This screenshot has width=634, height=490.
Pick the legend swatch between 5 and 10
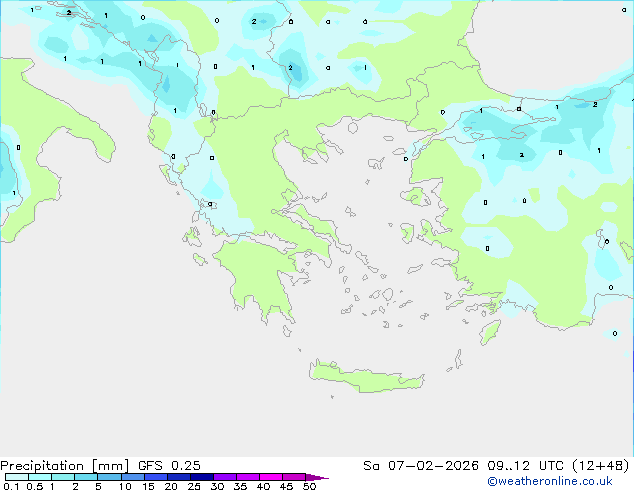pyautogui.click(x=109, y=477)
